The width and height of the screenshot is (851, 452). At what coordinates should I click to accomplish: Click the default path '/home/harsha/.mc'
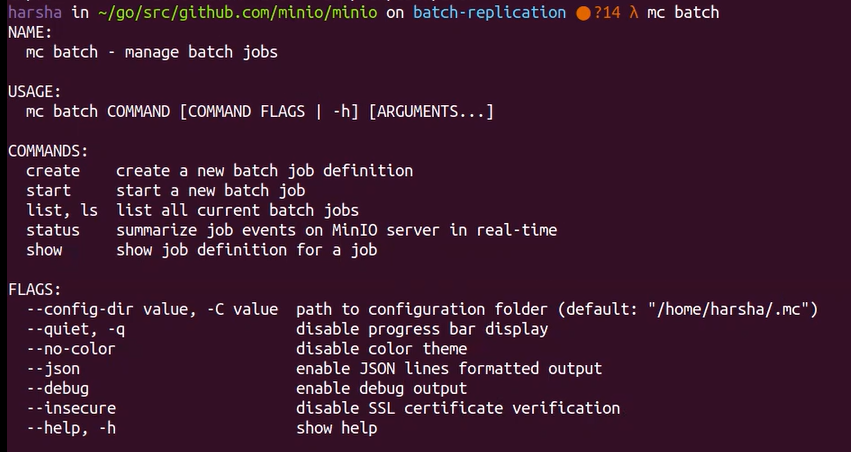click(729, 309)
